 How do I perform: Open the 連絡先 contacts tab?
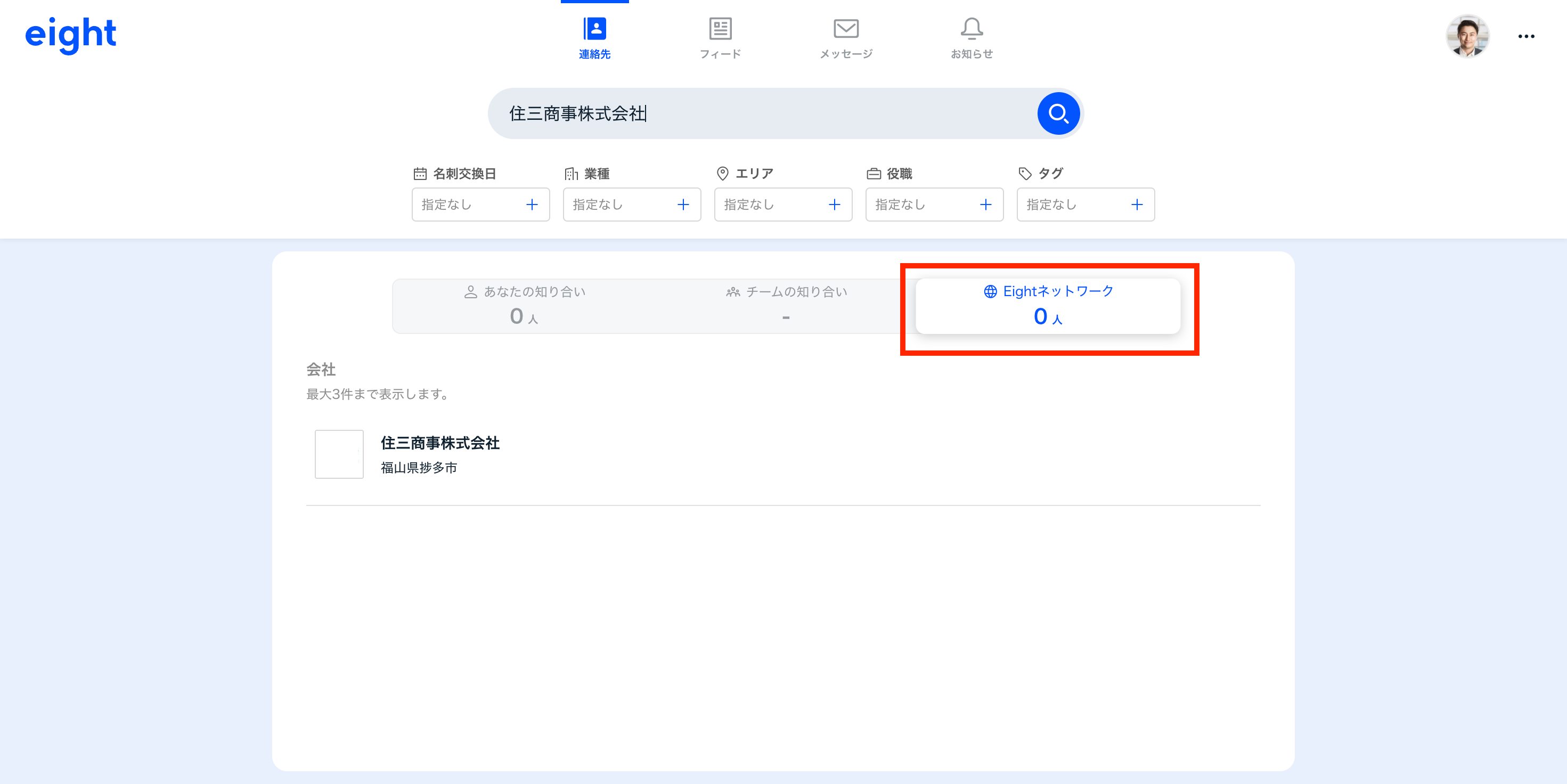click(594, 38)
